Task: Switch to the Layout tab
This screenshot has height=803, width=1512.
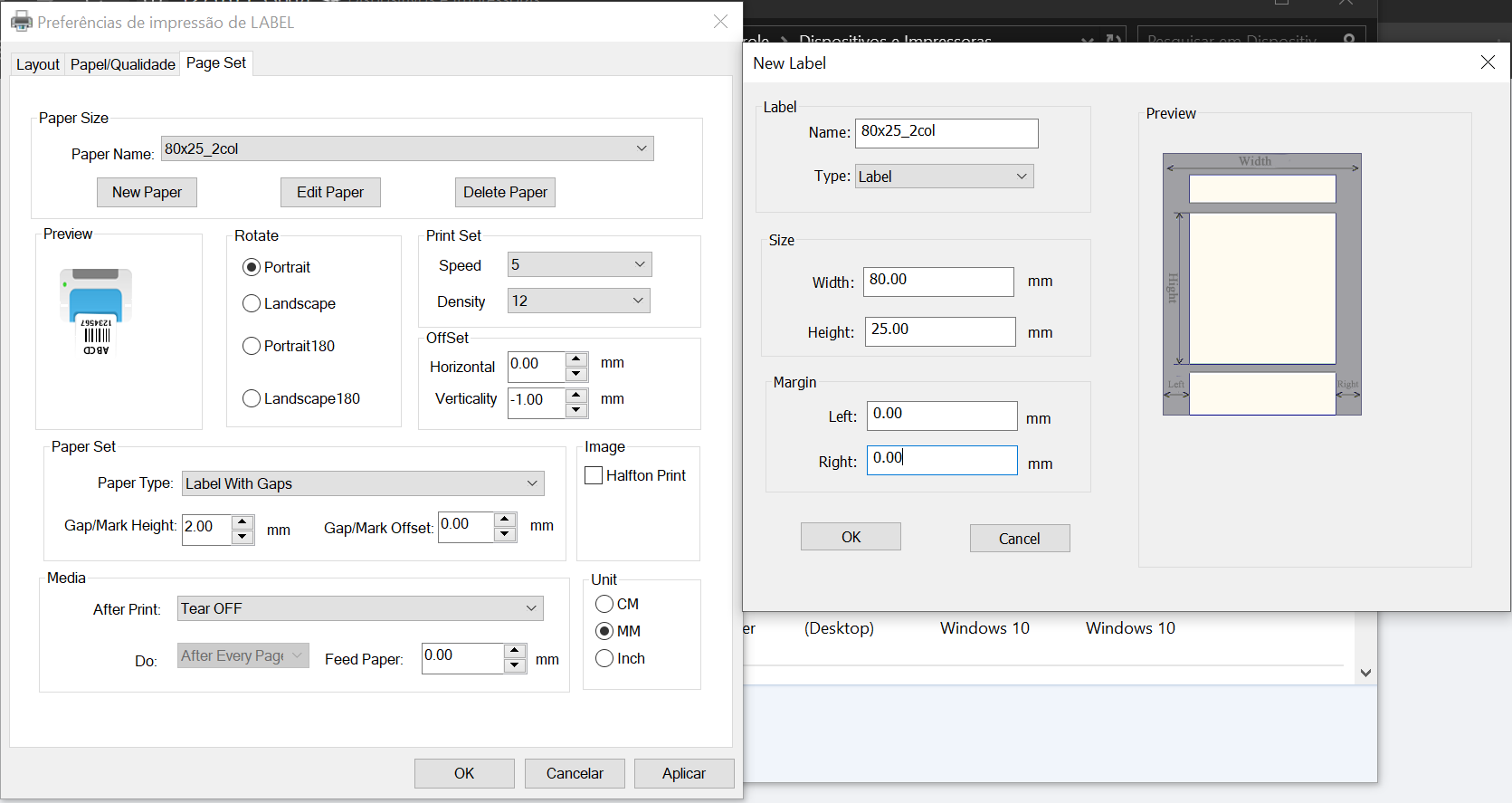Action: coord(38,64)
